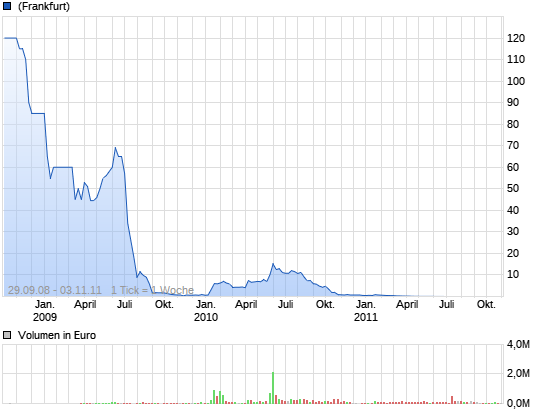Click the price peak near 70 in mid-2009
Viewport: 545px width, 413px height.
click(115, 148)
